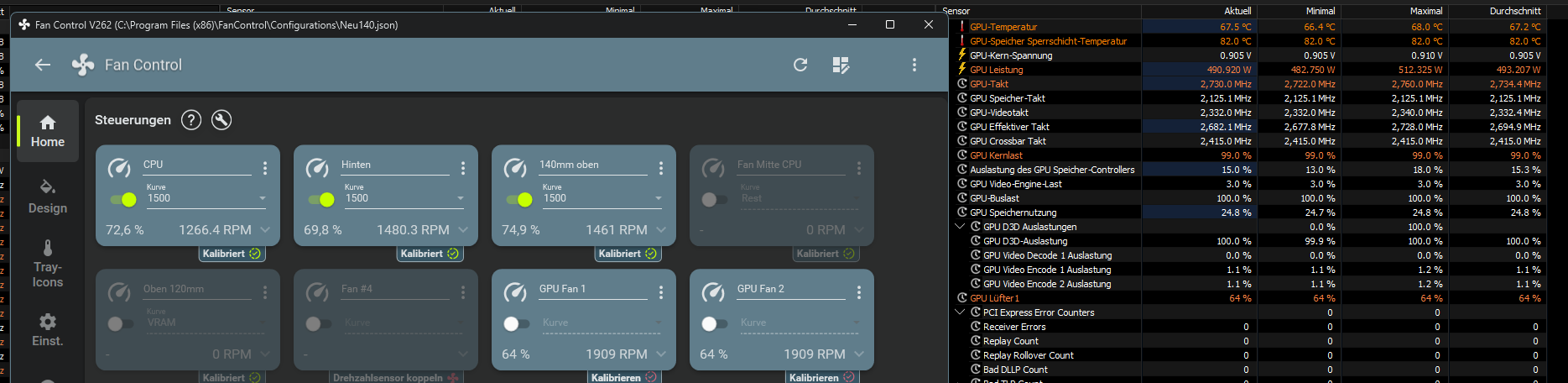Screen dimensions: 1568x383
Task: Disable the Hinten fan control toggle
Action: tap(321, 200)
